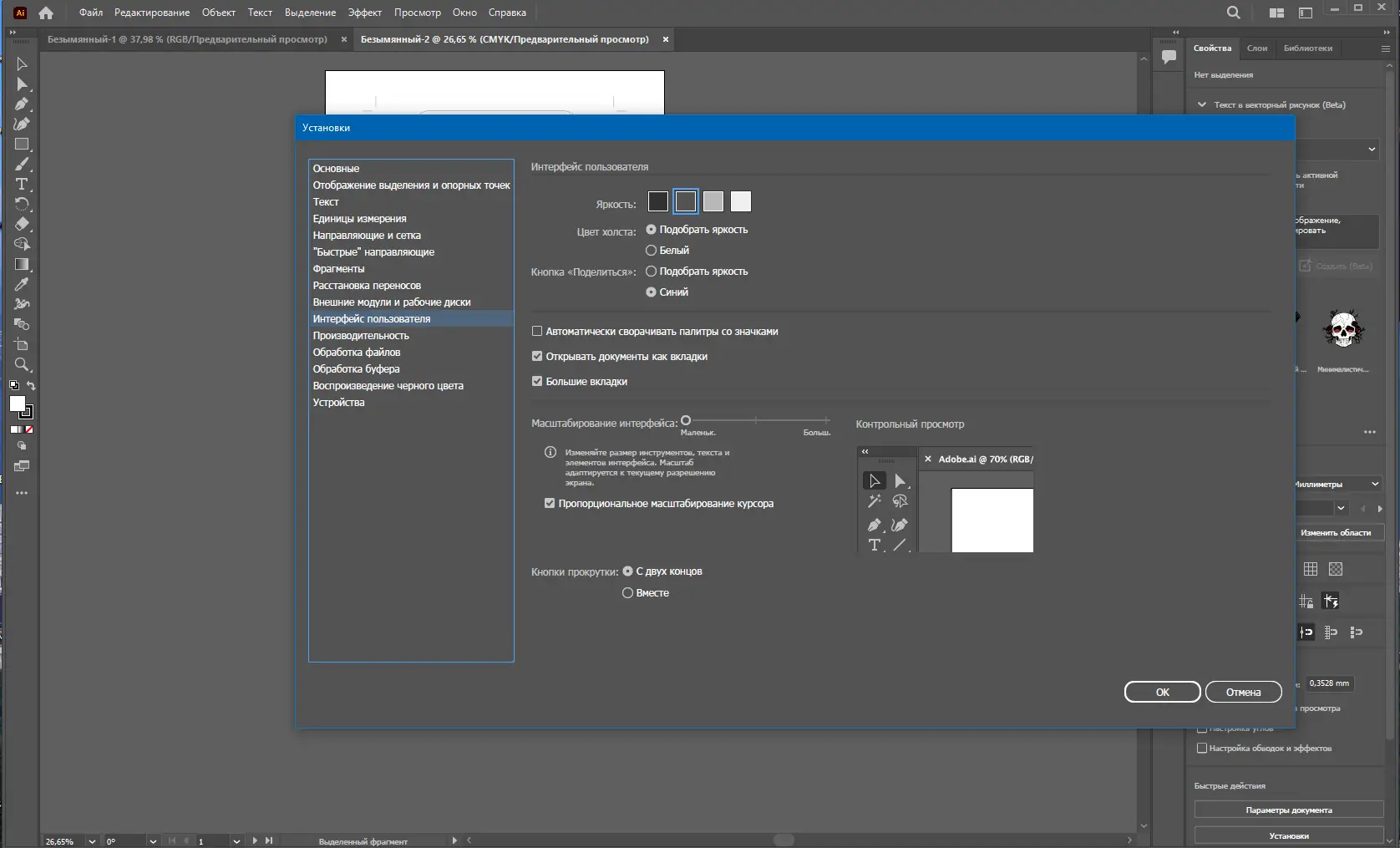Collapse 'Текст в векторный рисунок (Beta)' section
The width and height of the screenshot is (1400, 848).
tap(1202, 105)
